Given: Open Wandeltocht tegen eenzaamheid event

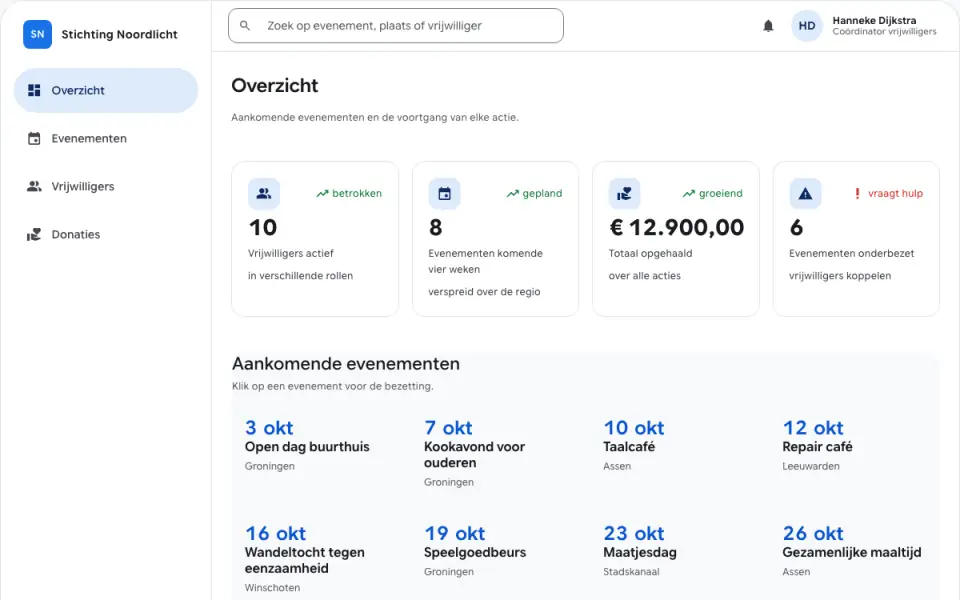Looking at the screenshot, I should coord(304,560).
